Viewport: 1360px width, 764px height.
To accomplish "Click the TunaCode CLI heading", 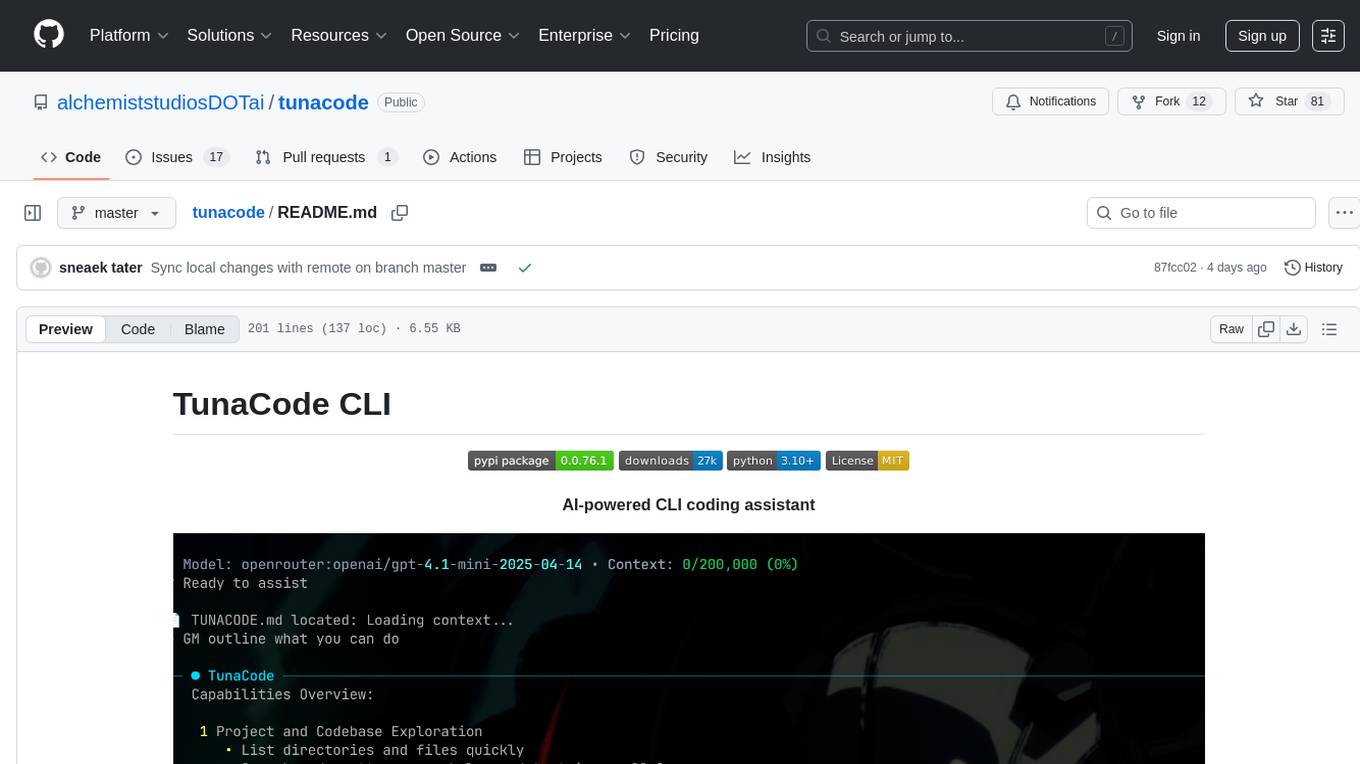I will pyautogui.click(x=282, y=403).
